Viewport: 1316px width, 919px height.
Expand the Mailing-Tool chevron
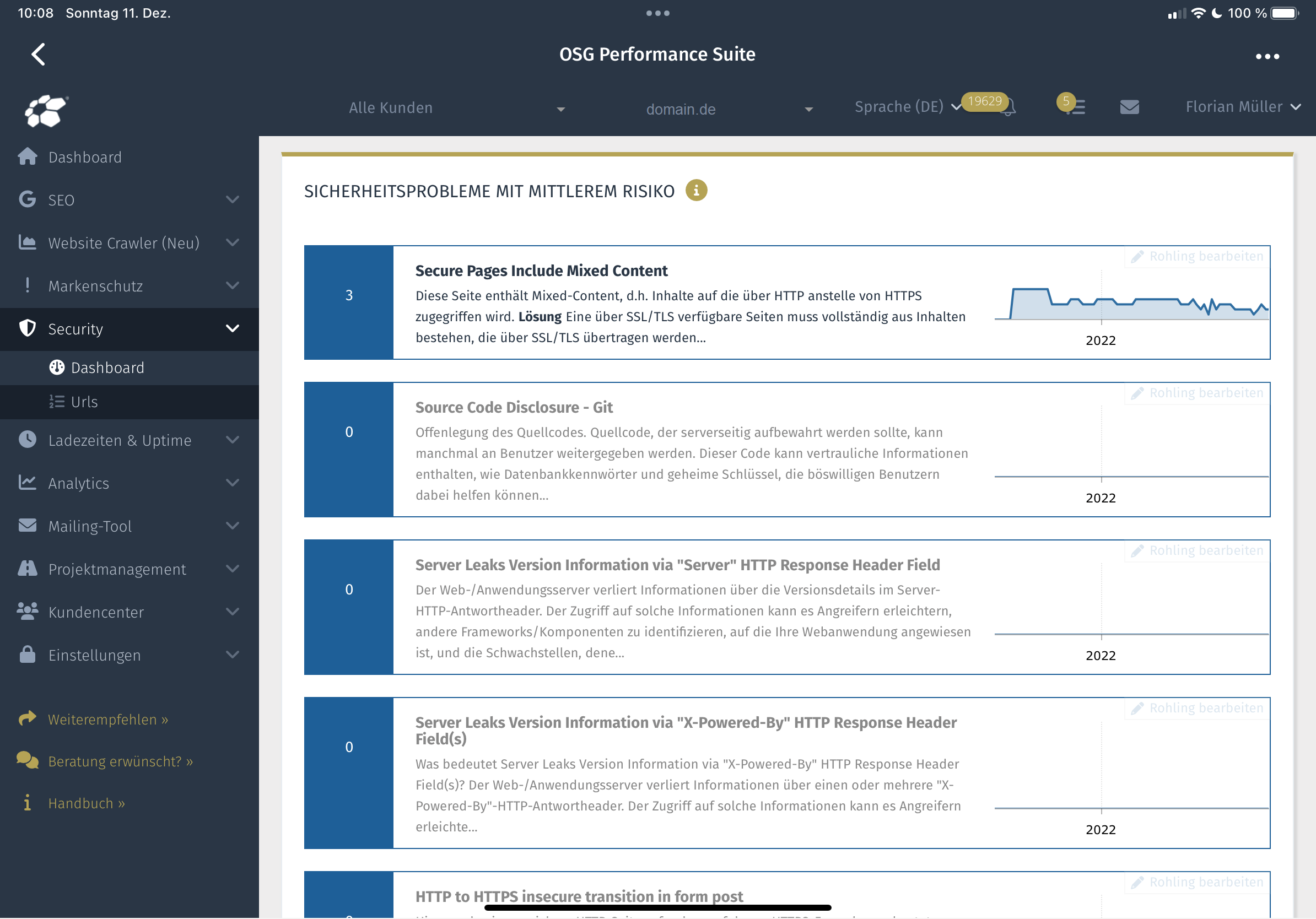(232, 526)
